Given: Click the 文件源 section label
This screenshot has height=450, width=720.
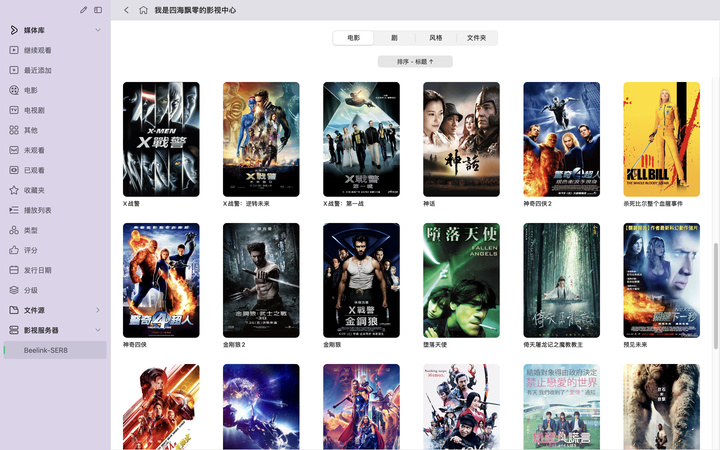Looking at the screenshot, I should [x=34, y=310].
